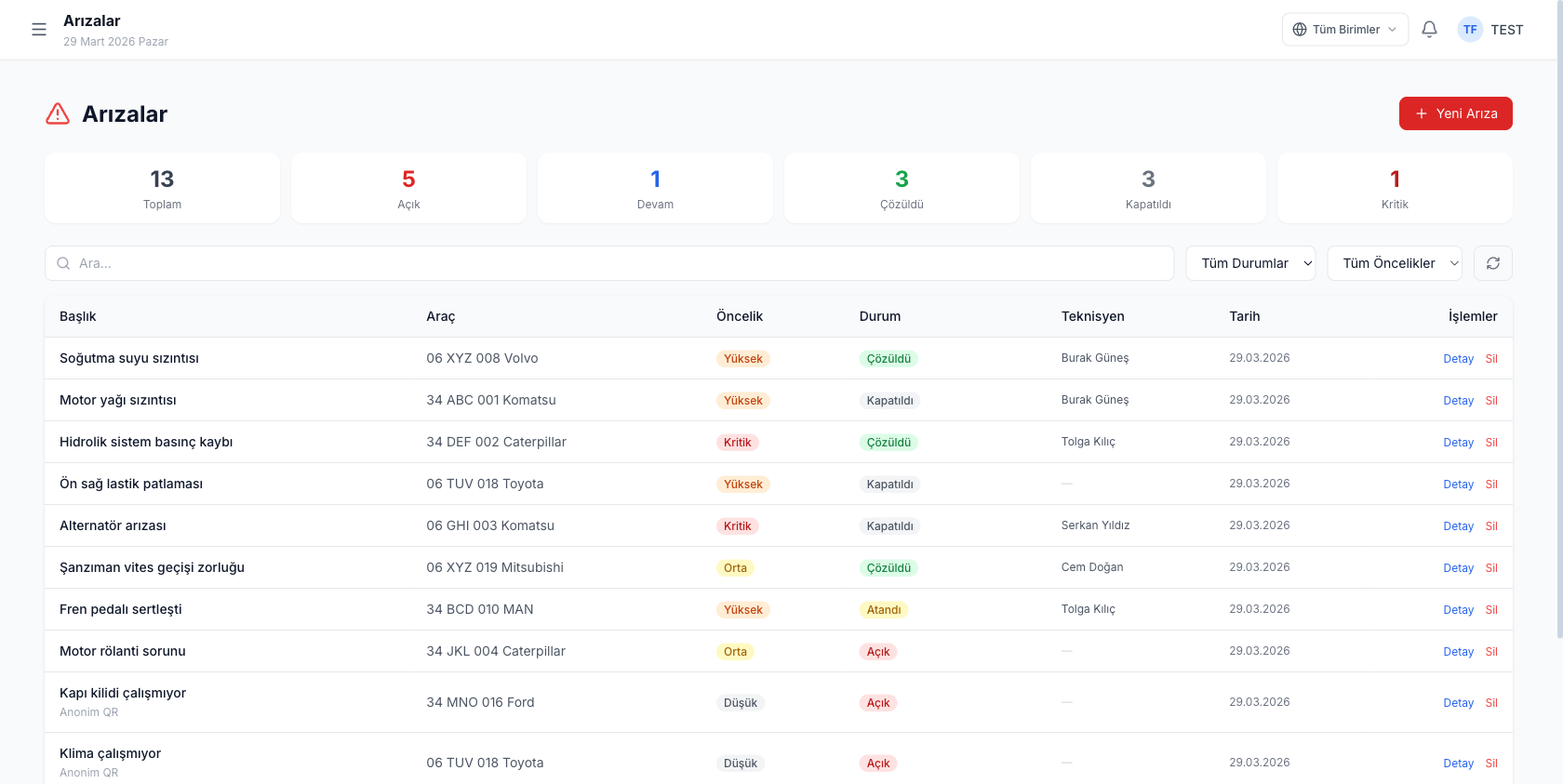Click the plus icon on Yeni Arıza
The height and width of the screenshot is (784, 1563).
1421,113
